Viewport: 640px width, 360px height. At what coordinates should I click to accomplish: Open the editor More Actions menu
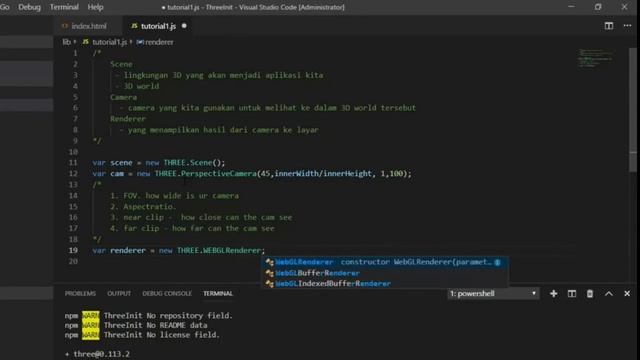coord(627,26)
